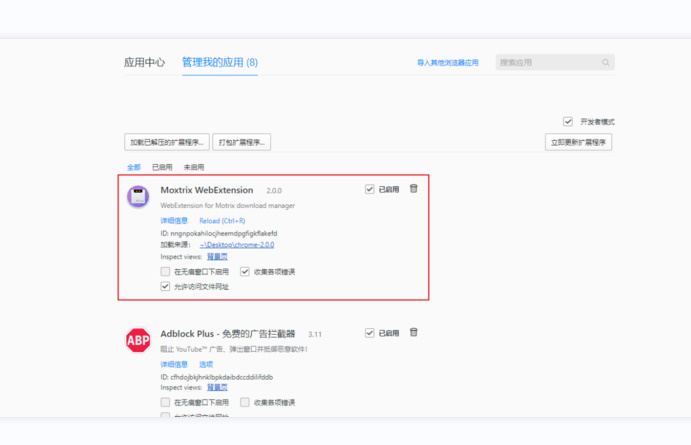Click 加载已解压的扩展程序 button
The width and height of the screenshot is (691, 445).
(167, 142)
